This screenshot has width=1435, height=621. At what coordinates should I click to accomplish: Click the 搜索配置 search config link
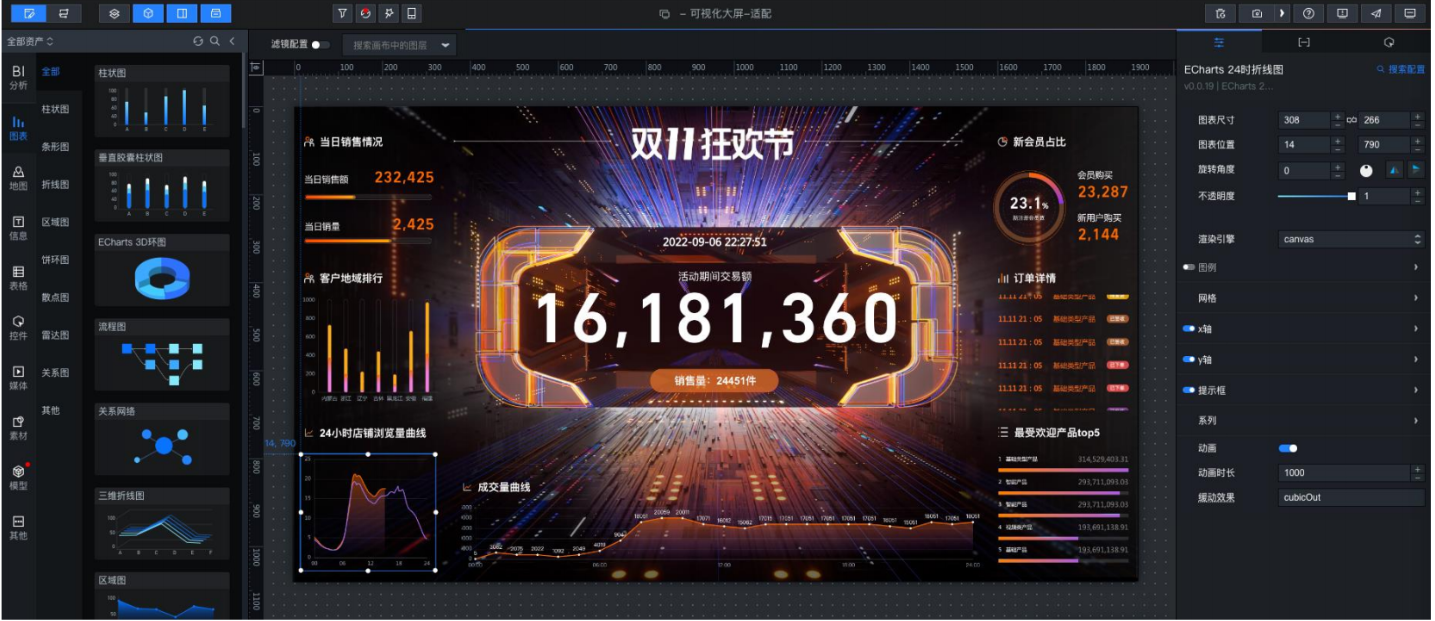(1400, 70)
